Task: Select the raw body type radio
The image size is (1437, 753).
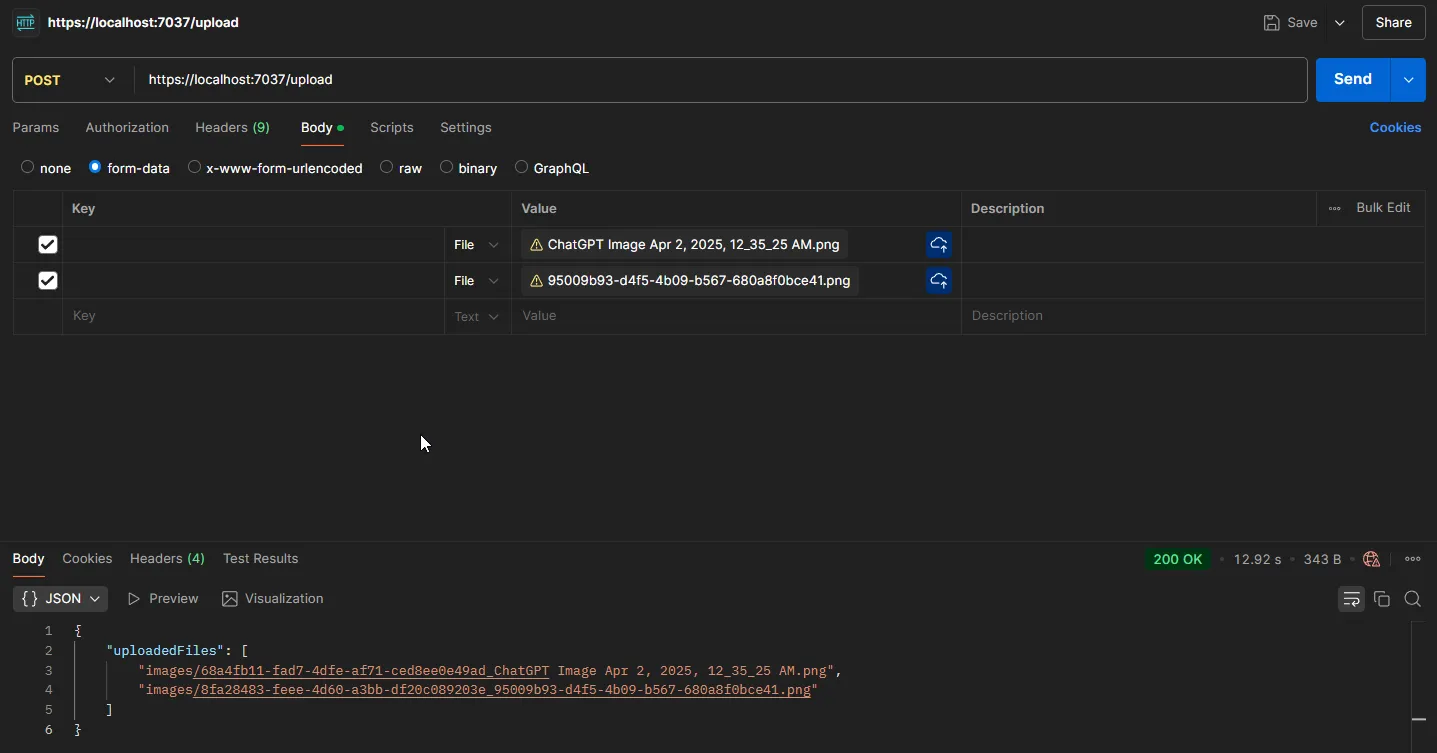Action: pos(387,168)
